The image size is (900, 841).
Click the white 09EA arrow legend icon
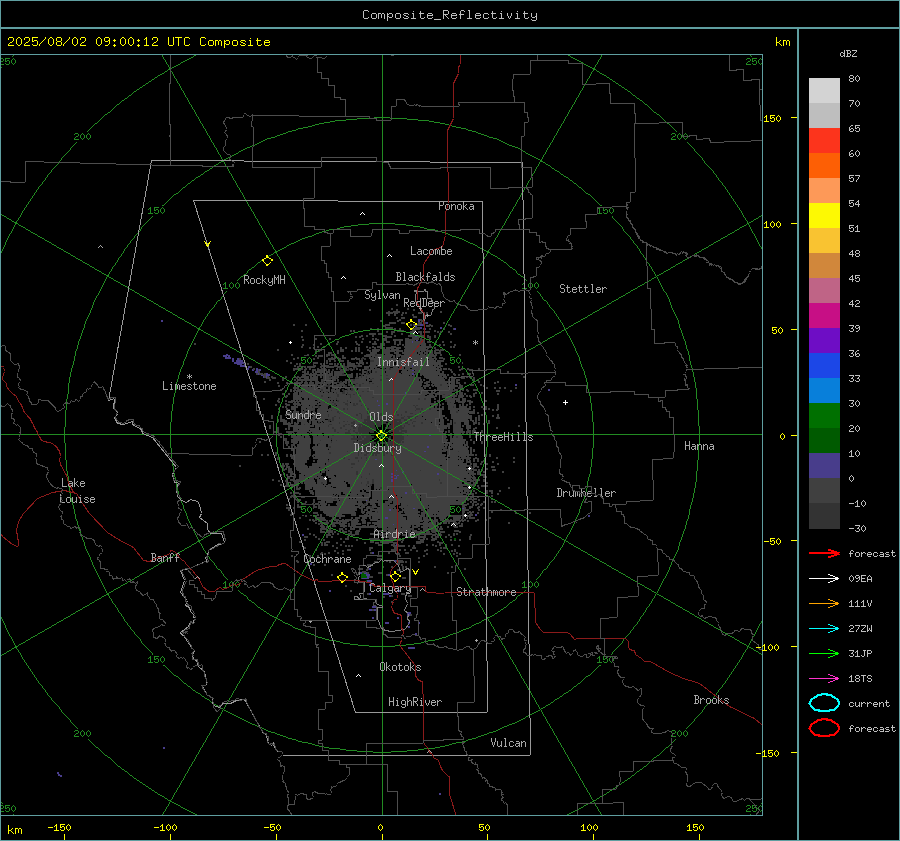click(x=824, y=578)
